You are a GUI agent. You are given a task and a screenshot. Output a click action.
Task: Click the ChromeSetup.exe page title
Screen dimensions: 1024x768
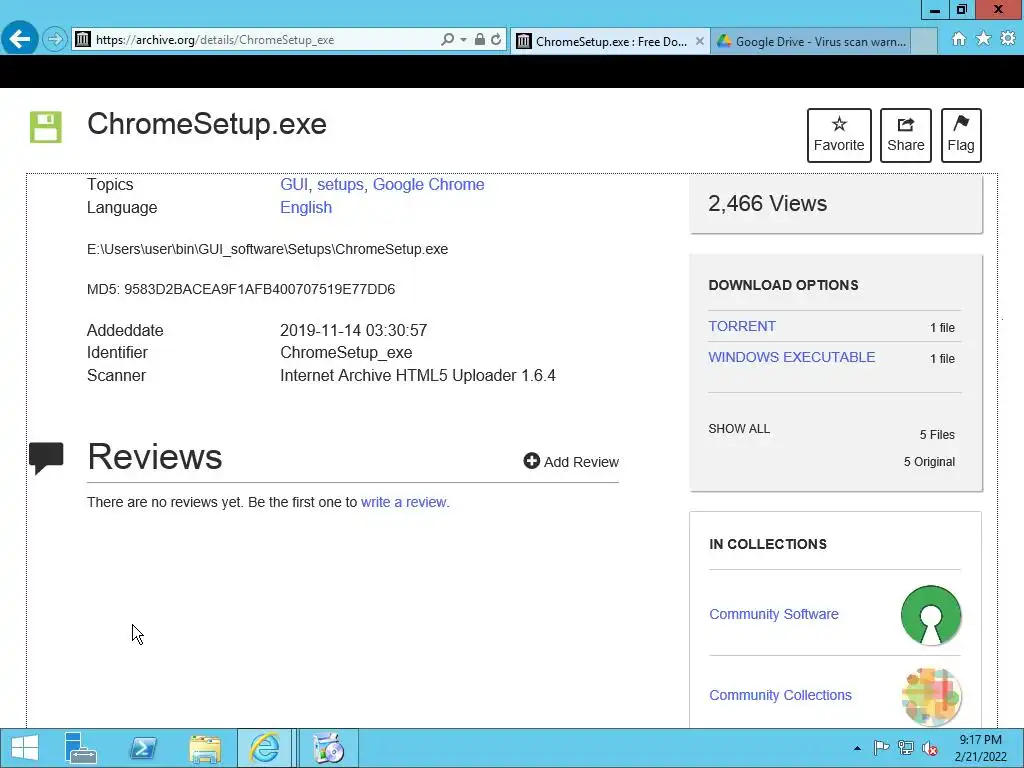click(207, 124)
